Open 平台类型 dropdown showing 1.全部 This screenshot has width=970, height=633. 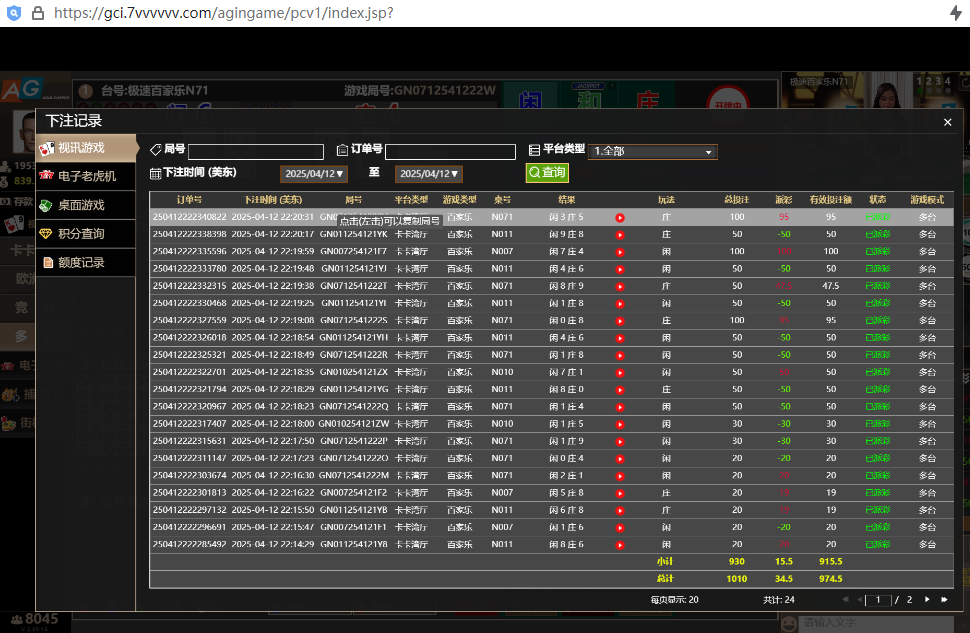pyautogui.click(x=653, y=152)
